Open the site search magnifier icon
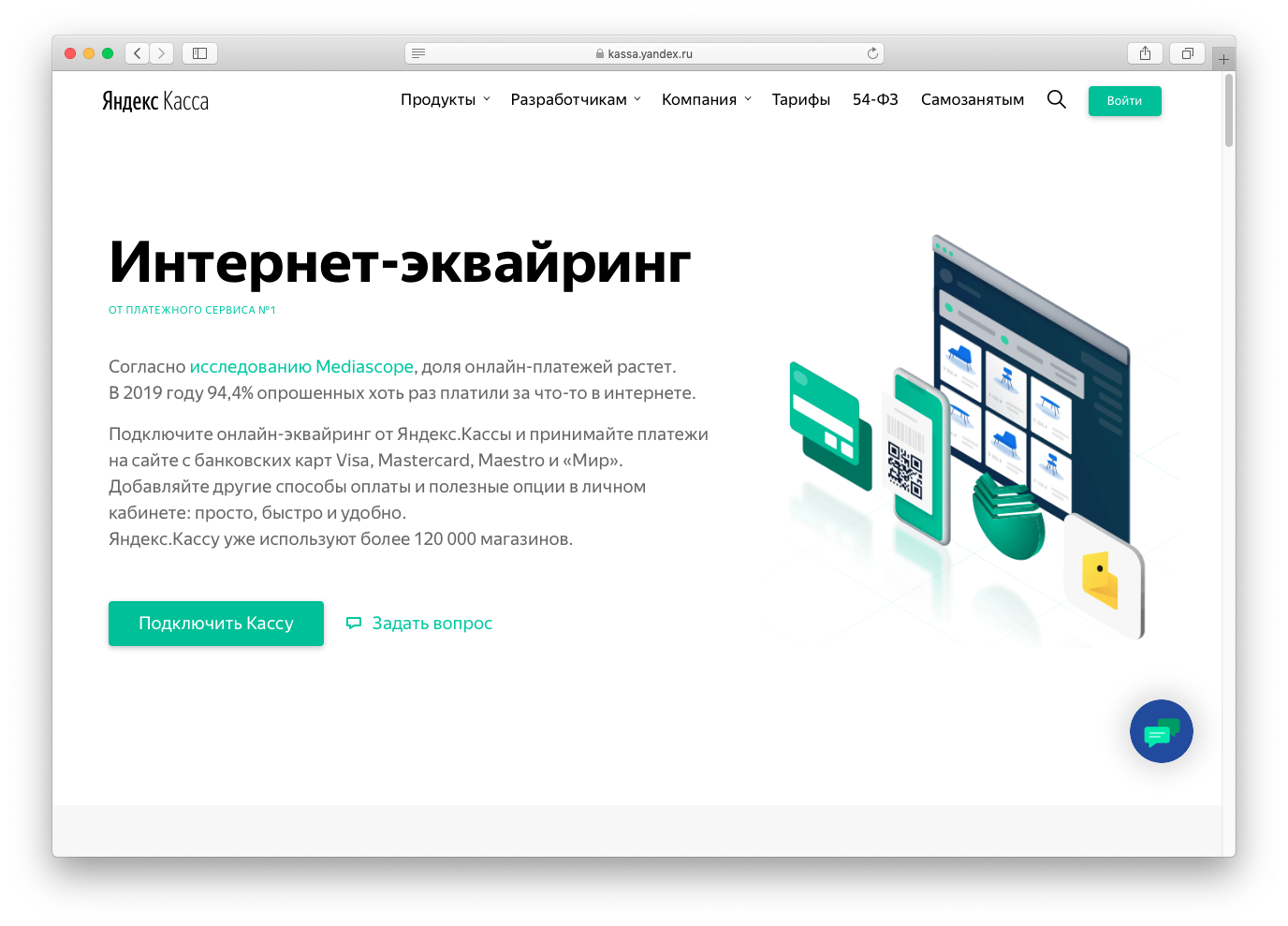The width and height of the screenshot is (1288, 926). 1057,99
